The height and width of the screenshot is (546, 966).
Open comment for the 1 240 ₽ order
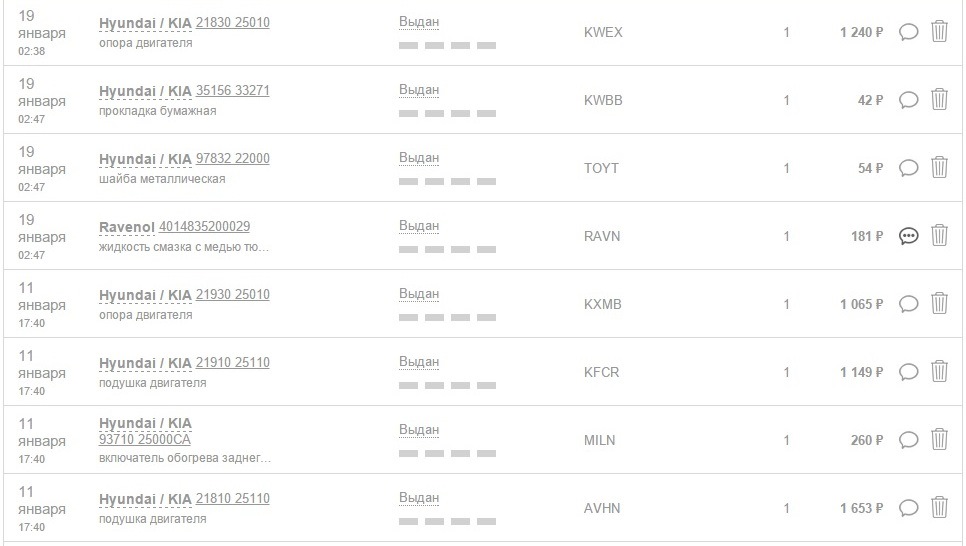908,32
